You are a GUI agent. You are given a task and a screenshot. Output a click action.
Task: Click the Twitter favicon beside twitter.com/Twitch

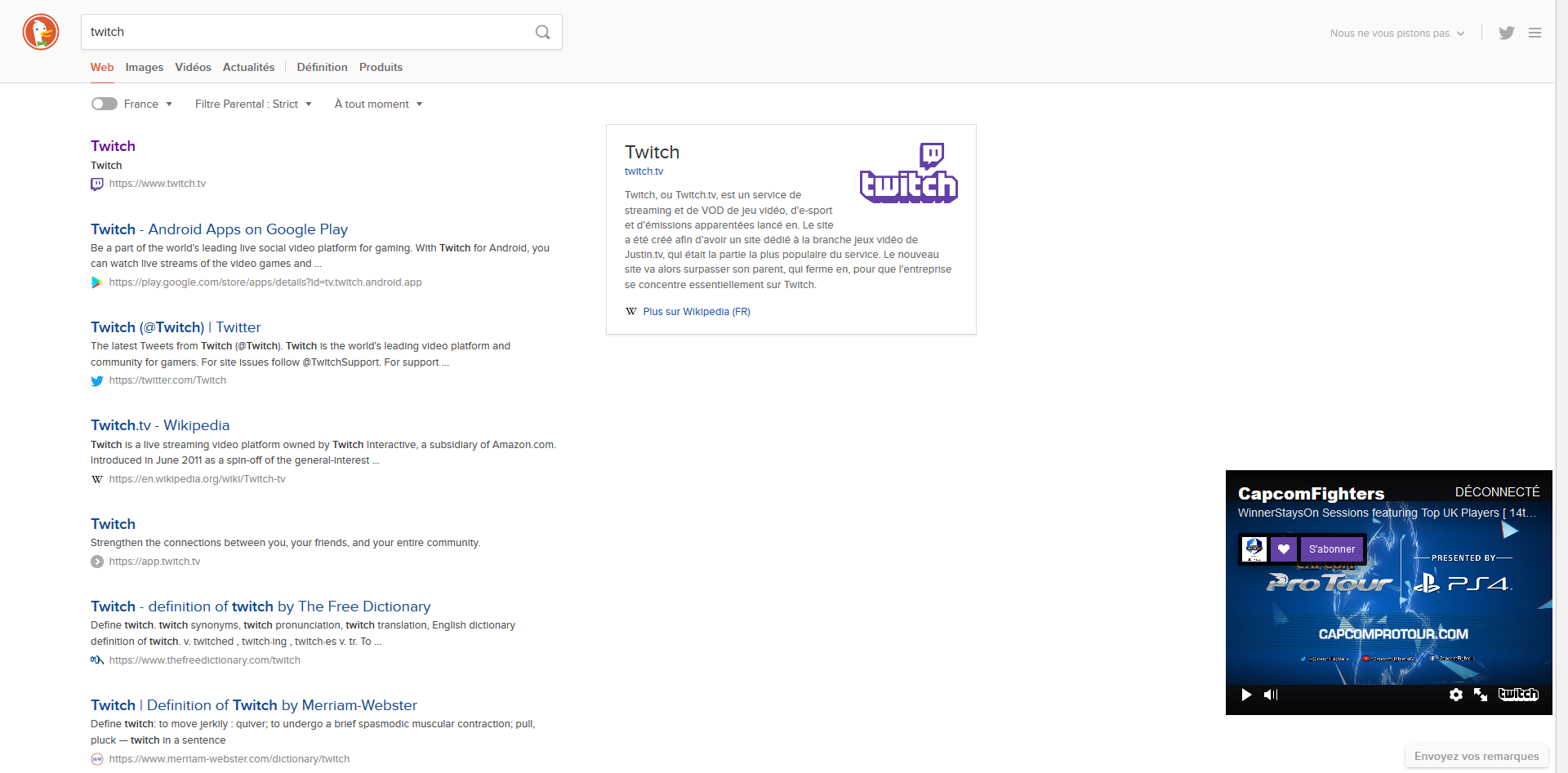[97, 381]
